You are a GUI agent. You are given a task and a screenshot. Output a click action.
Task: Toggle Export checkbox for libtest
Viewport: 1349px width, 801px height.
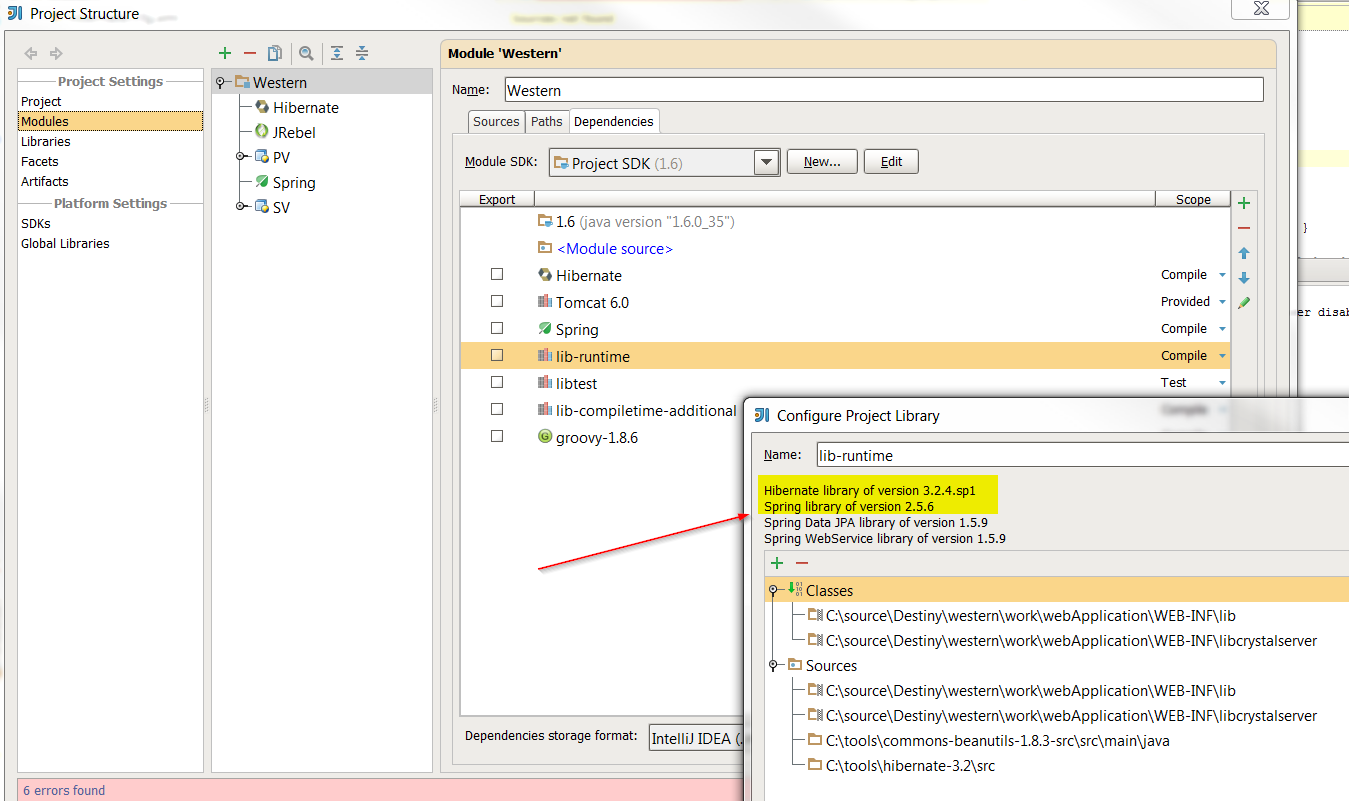coord(497,382)
